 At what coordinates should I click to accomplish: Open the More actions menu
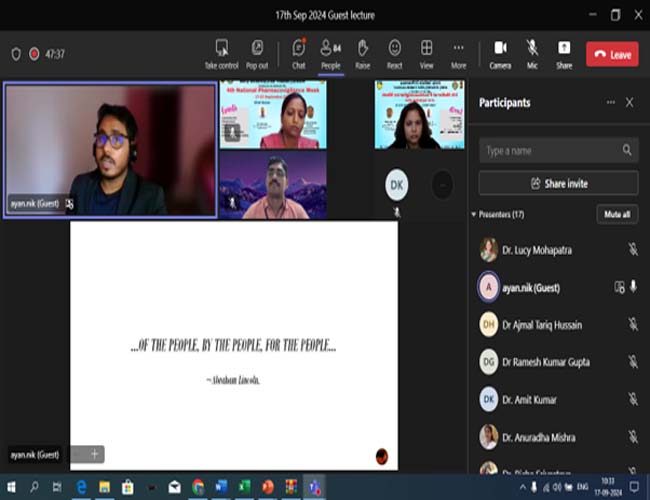[x=458, y=54]
